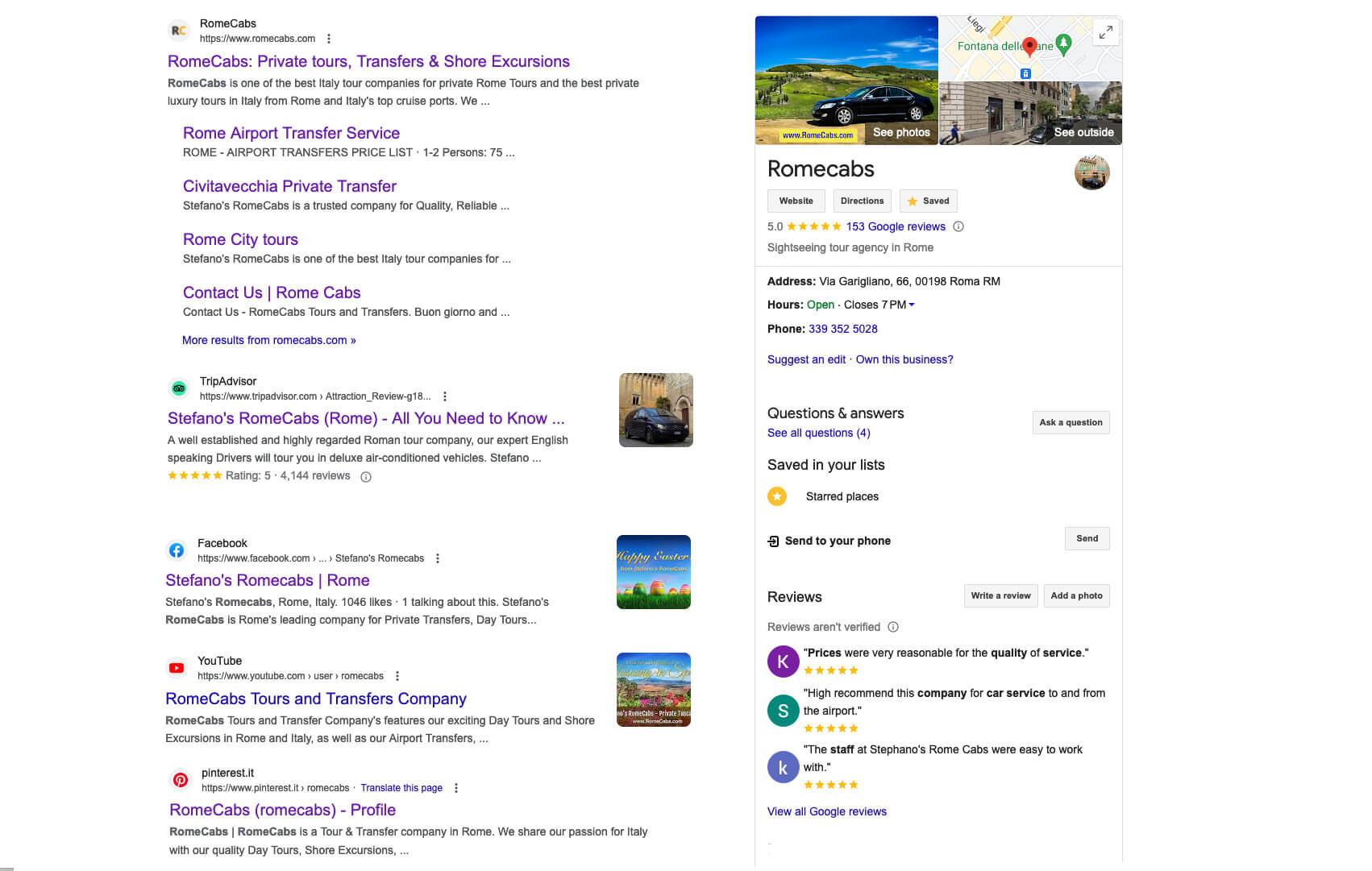
Task: Click the review "High recommend this company"
Action: (x=954, y=702)
